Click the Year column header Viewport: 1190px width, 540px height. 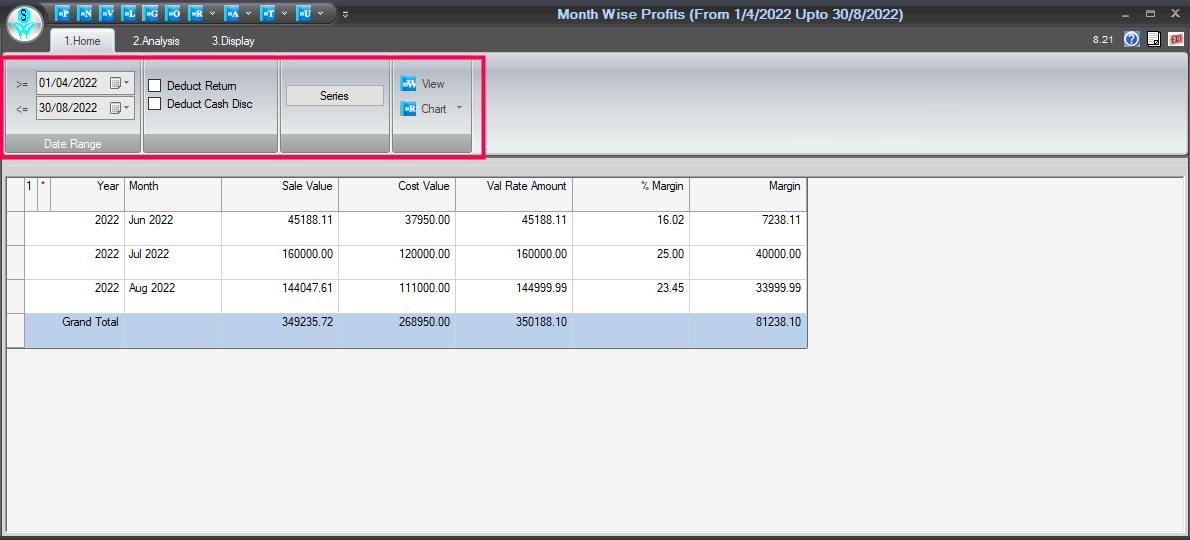tap(87, 194)
